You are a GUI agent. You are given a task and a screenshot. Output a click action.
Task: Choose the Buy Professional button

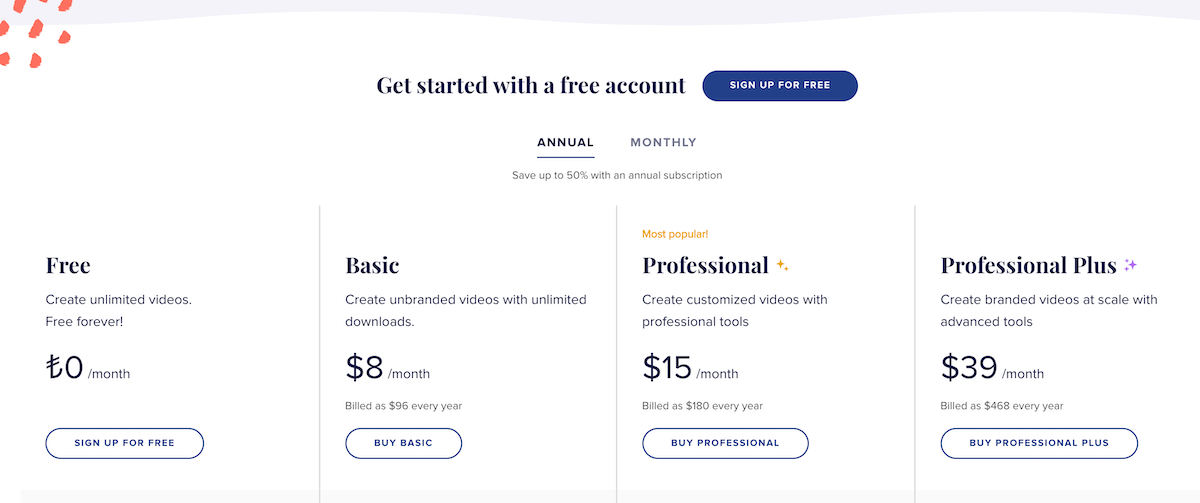[x=725, y=443]
